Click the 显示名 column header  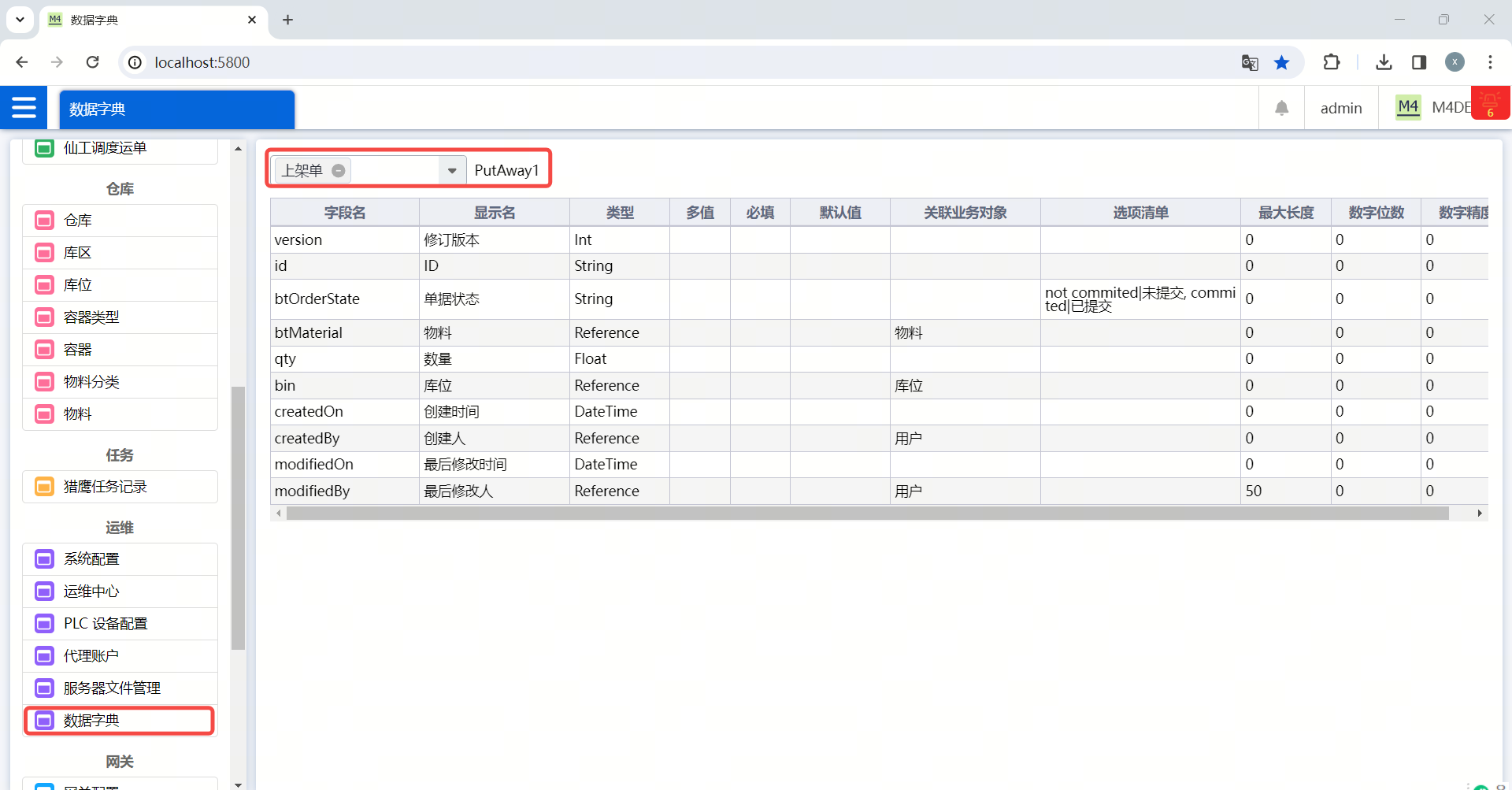pyautogui.click(x=495, y=213)
